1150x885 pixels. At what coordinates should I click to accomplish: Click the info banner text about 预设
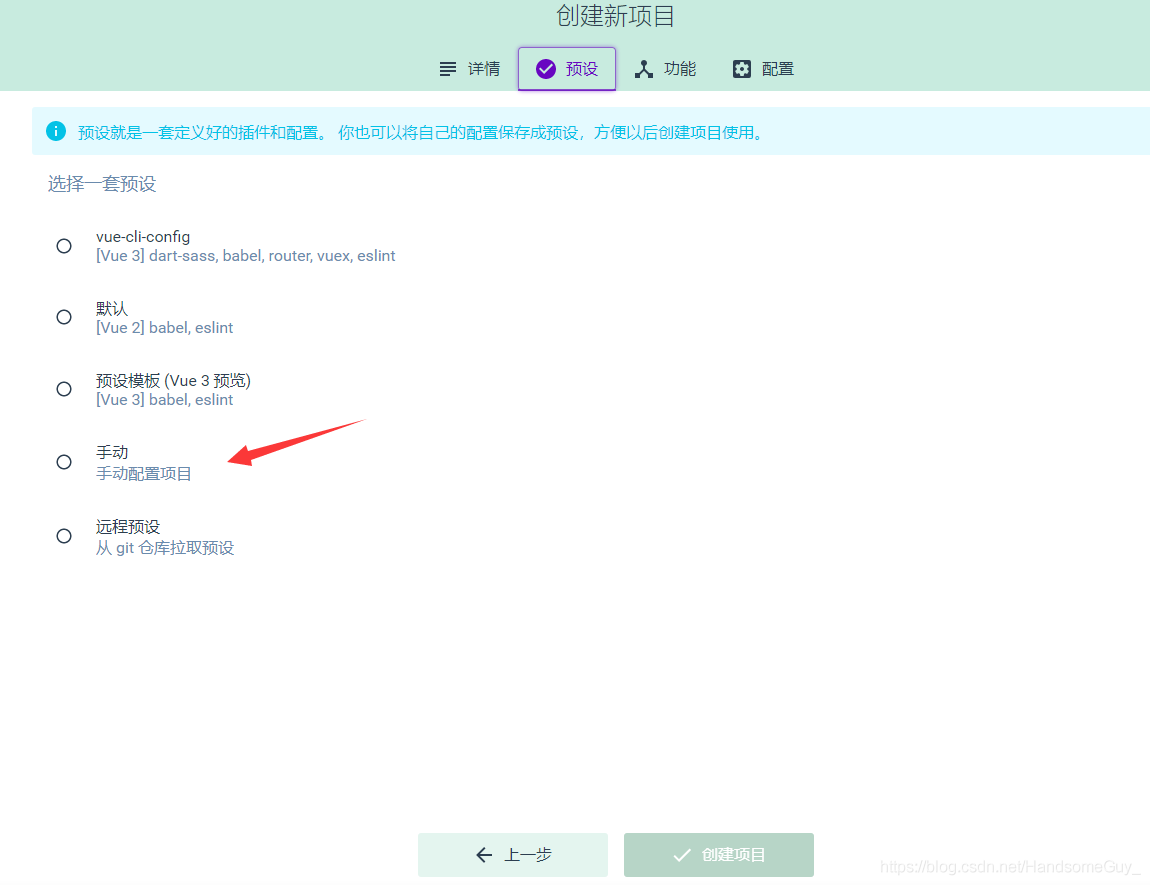tap(421, 133)
